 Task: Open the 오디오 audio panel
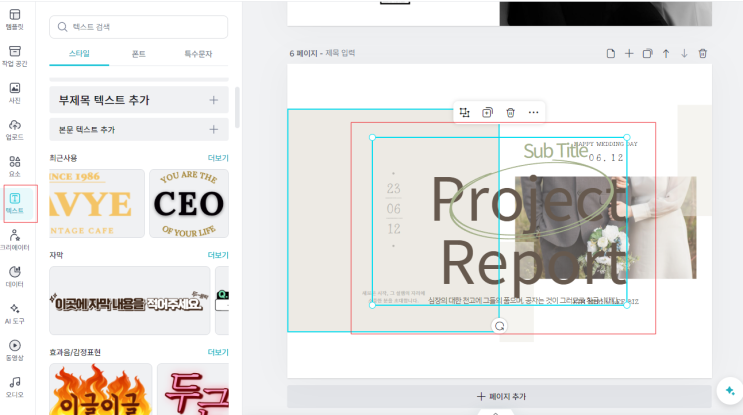tap(15, 387)
